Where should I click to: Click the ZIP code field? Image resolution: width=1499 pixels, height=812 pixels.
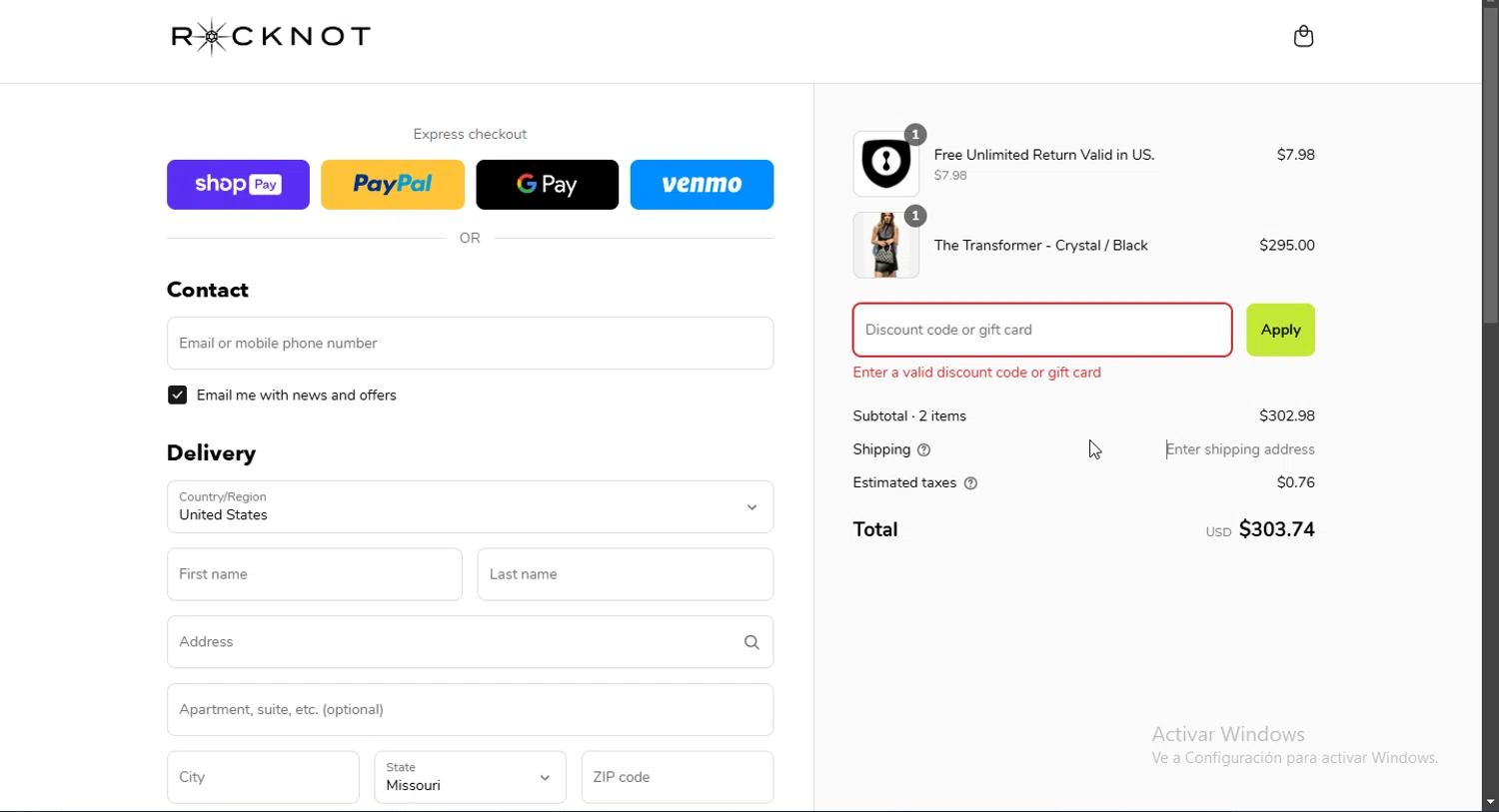(678, 777)
